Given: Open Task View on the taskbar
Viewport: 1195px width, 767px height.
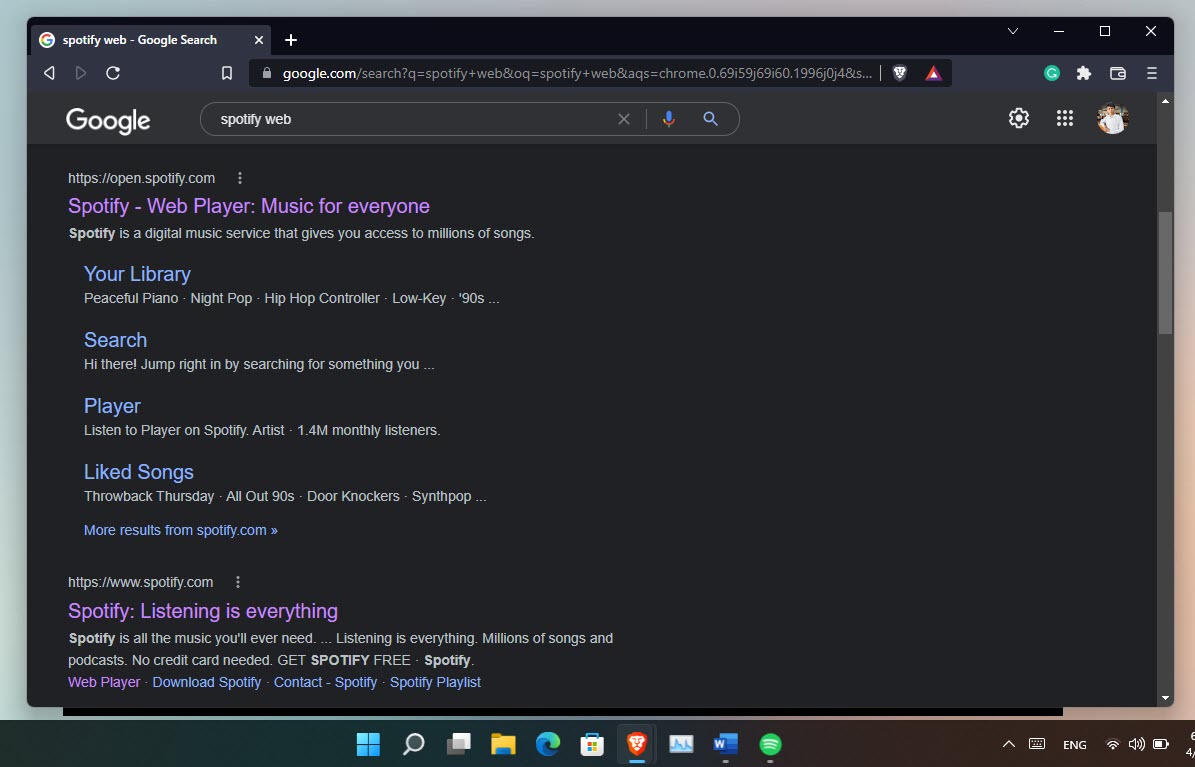Looking at the screenshot, I should (458, 744).
